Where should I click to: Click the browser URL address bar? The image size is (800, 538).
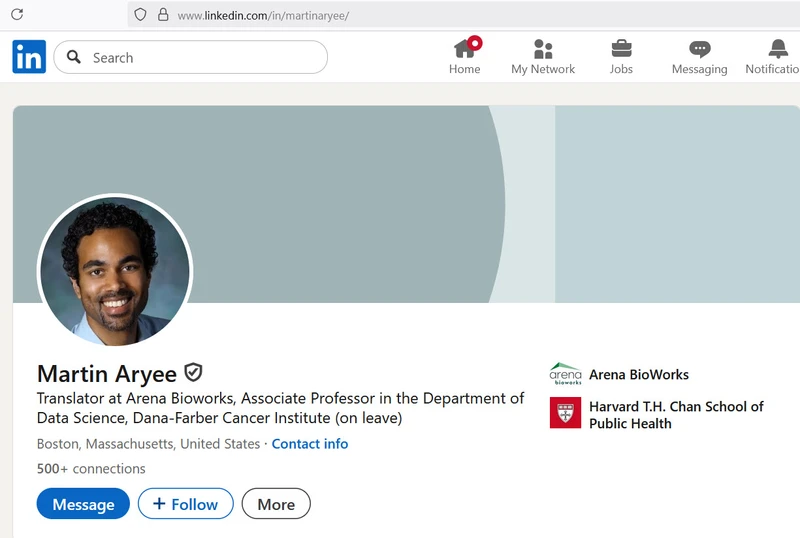coord(464,15)
